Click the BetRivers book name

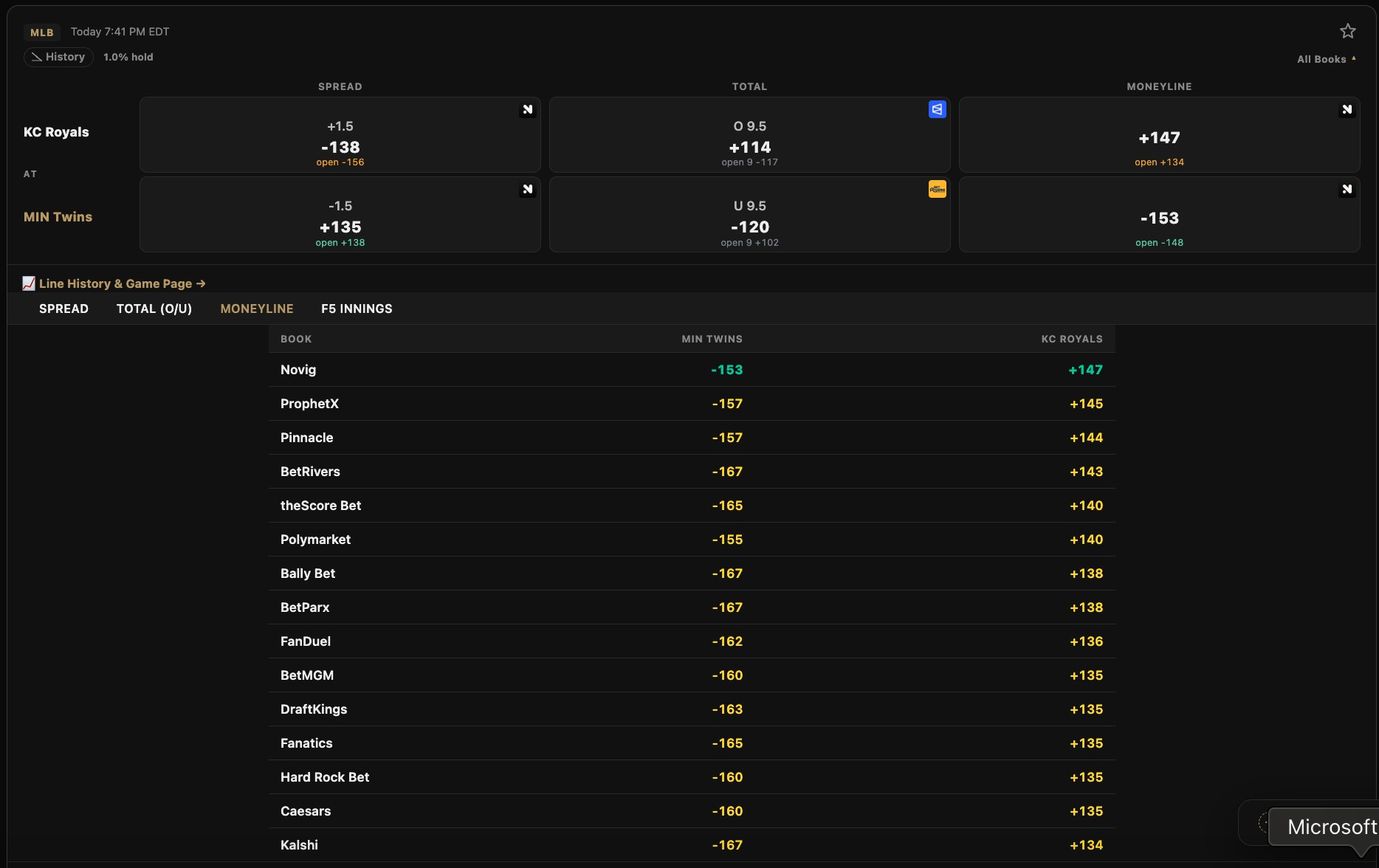click(x=310, y=472)
